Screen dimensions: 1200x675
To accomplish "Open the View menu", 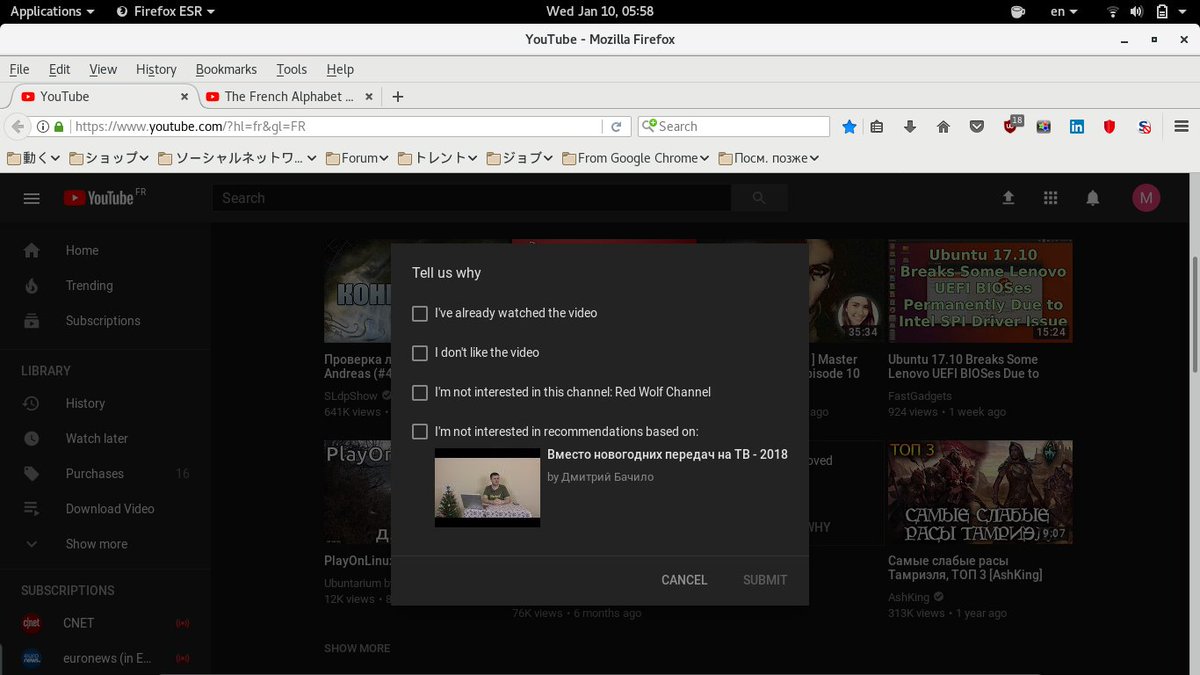I will [103, 69].
